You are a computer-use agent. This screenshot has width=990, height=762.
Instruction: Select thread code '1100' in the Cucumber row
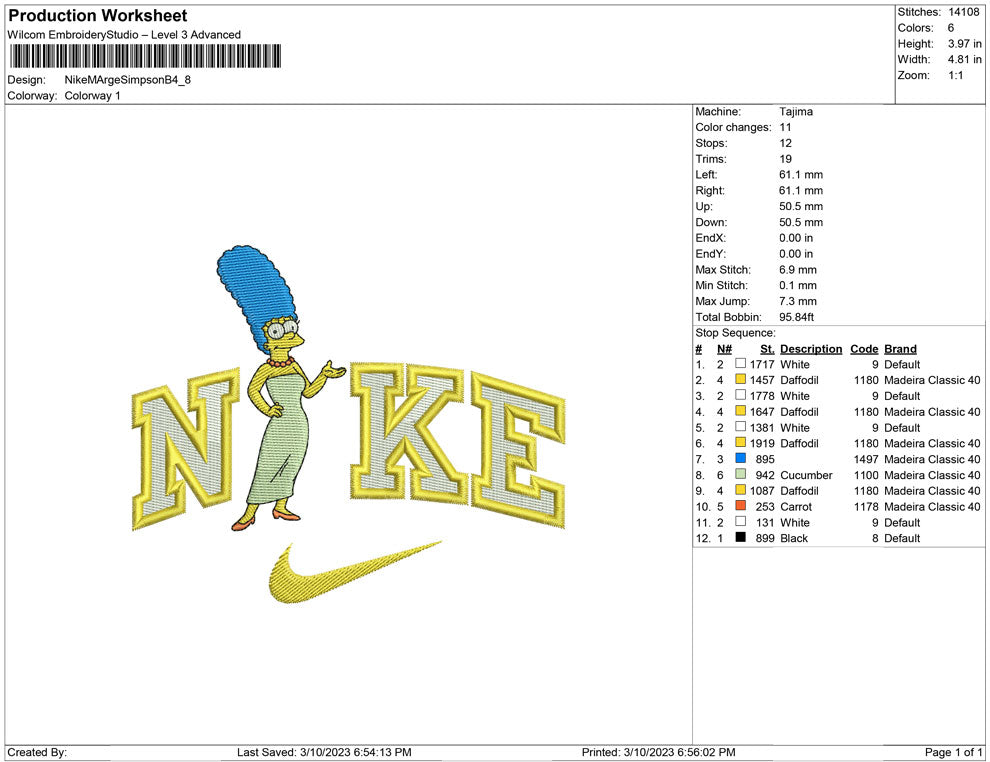tap(866, 475)
